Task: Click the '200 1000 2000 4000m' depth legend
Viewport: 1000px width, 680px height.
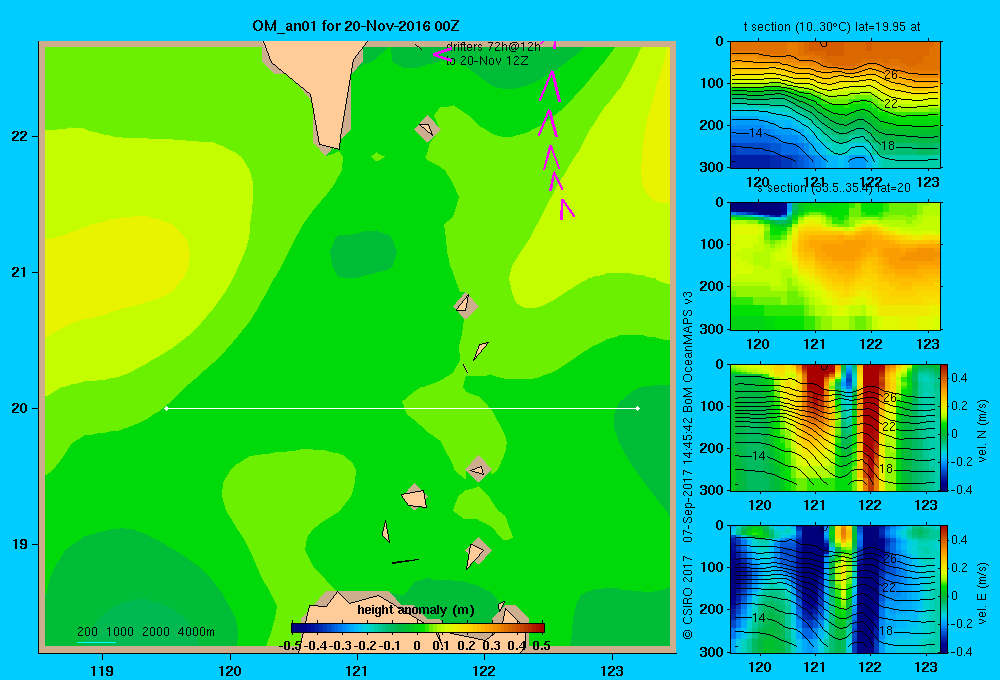Action: point(145,632)
